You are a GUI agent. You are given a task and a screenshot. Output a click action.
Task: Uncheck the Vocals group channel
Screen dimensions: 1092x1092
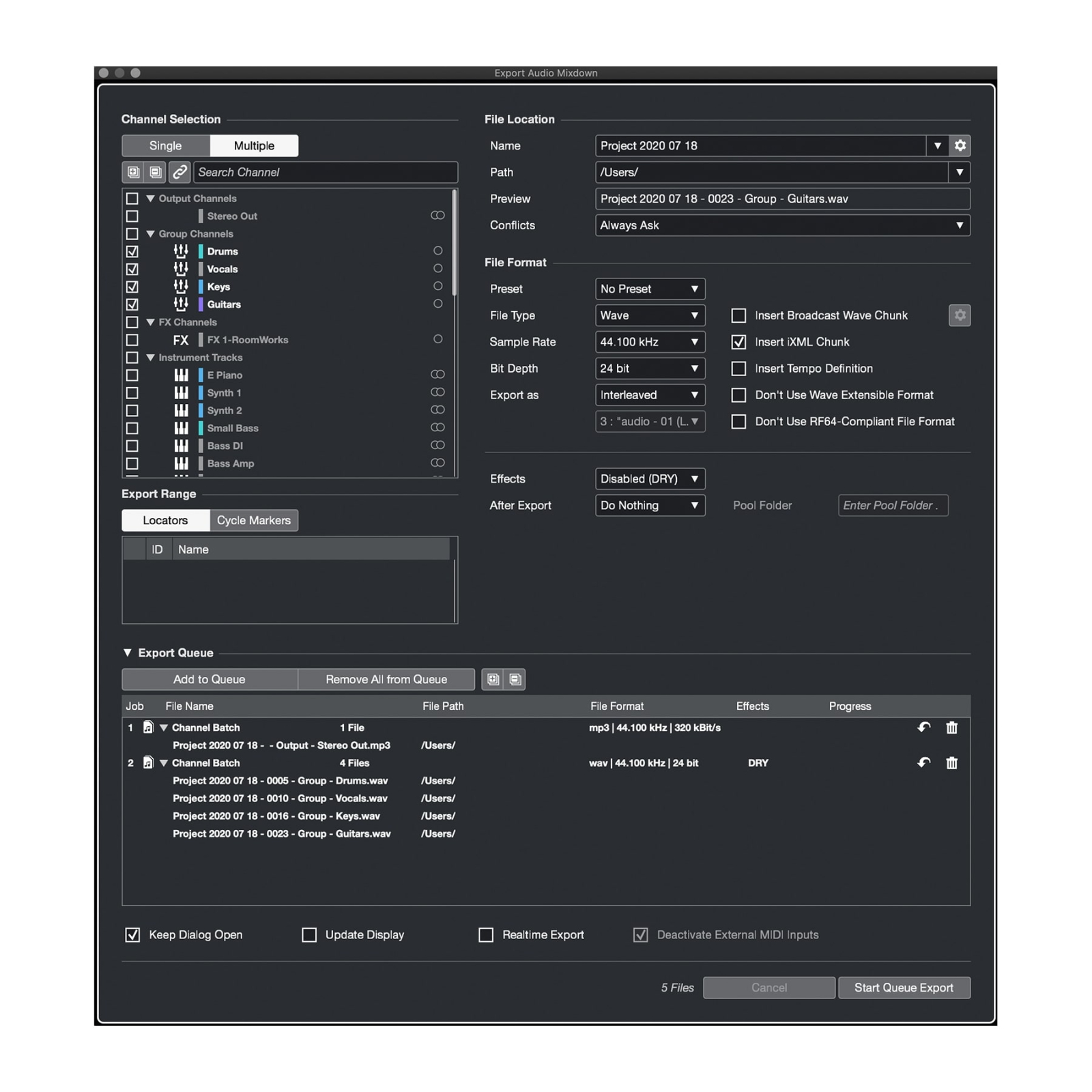(132, 269)
